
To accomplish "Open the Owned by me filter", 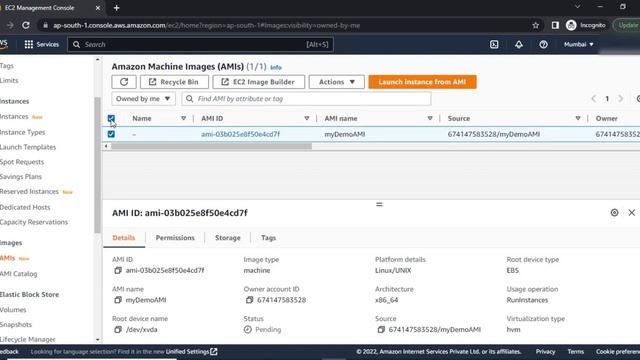I will (x=143, y=99).
